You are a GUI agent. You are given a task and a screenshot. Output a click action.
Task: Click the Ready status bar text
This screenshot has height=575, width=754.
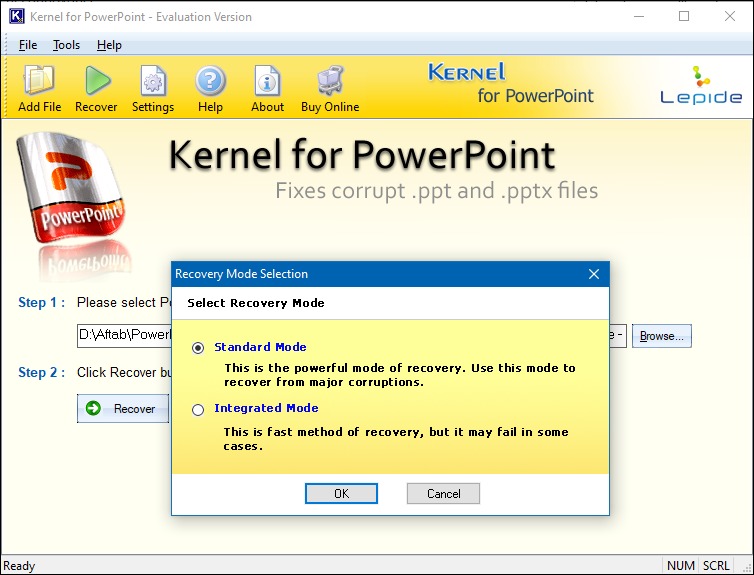pos(19,565)
